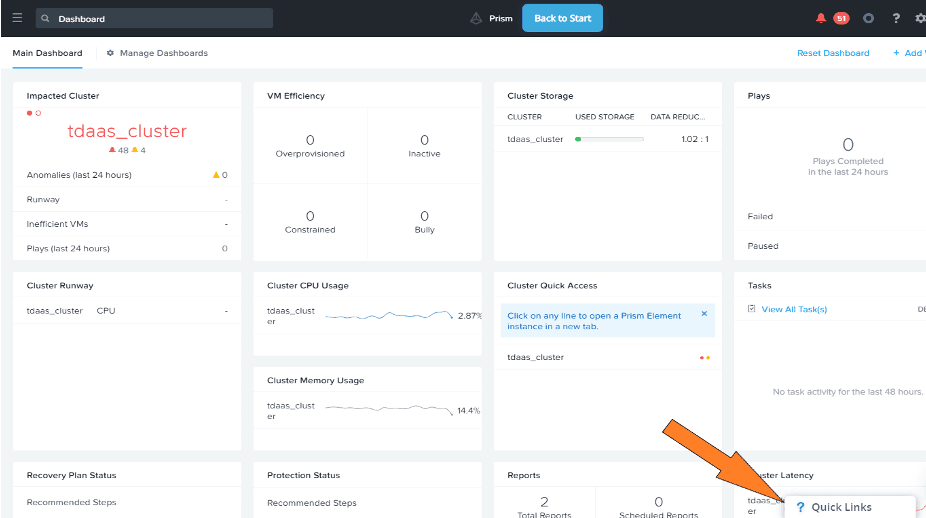926x518 pixels.
Task: Click the View All Task(s) link
Action: [794, 310]
